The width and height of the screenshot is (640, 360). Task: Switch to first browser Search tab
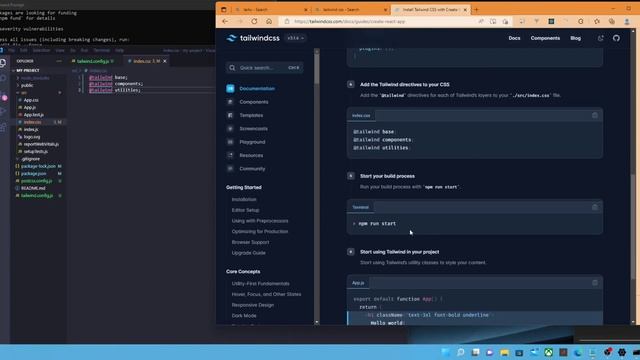click(271, 9)
